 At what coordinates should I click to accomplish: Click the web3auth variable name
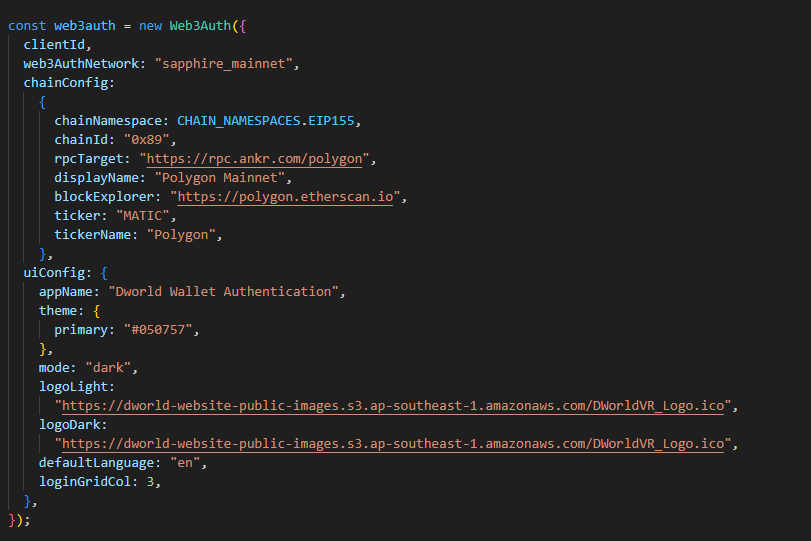click(x=85, y=26)
